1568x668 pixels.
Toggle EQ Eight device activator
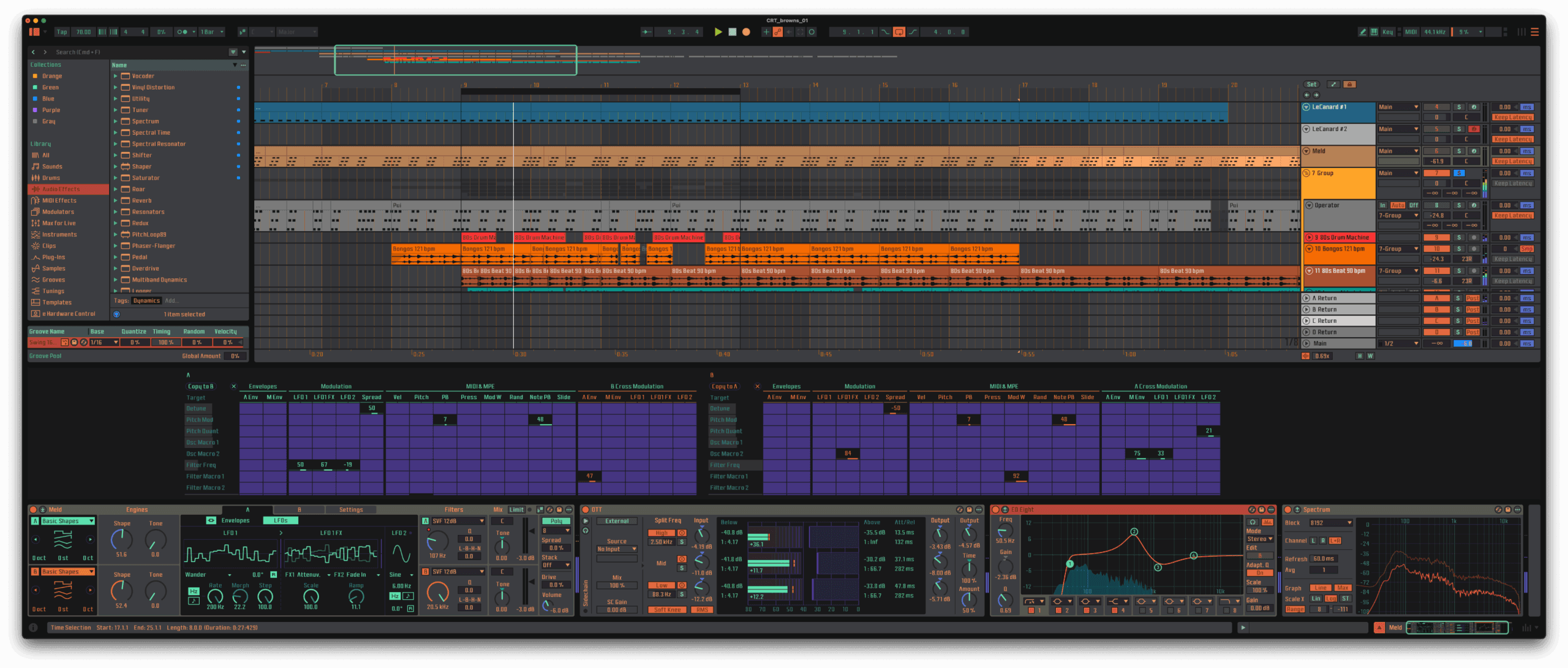coord(995,510)
